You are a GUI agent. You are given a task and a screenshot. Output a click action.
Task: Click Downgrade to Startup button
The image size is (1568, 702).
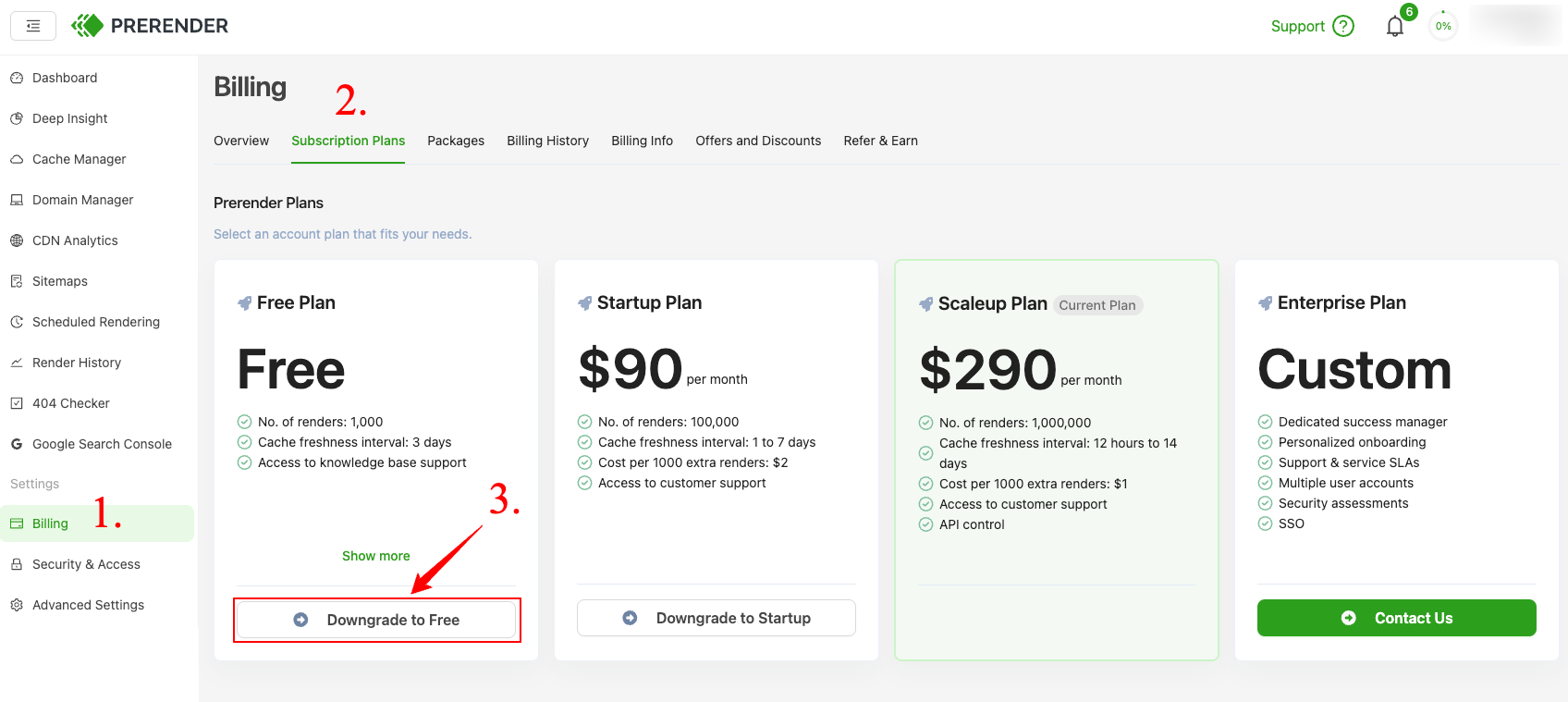tap(717, 618)
